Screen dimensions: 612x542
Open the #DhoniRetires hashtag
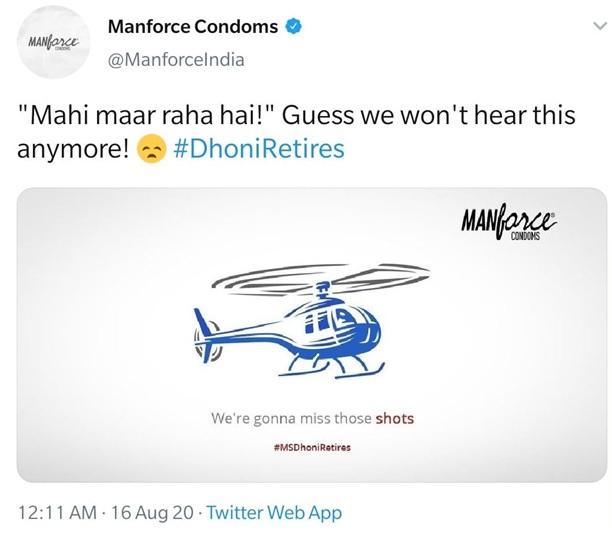tap(259, 149)
